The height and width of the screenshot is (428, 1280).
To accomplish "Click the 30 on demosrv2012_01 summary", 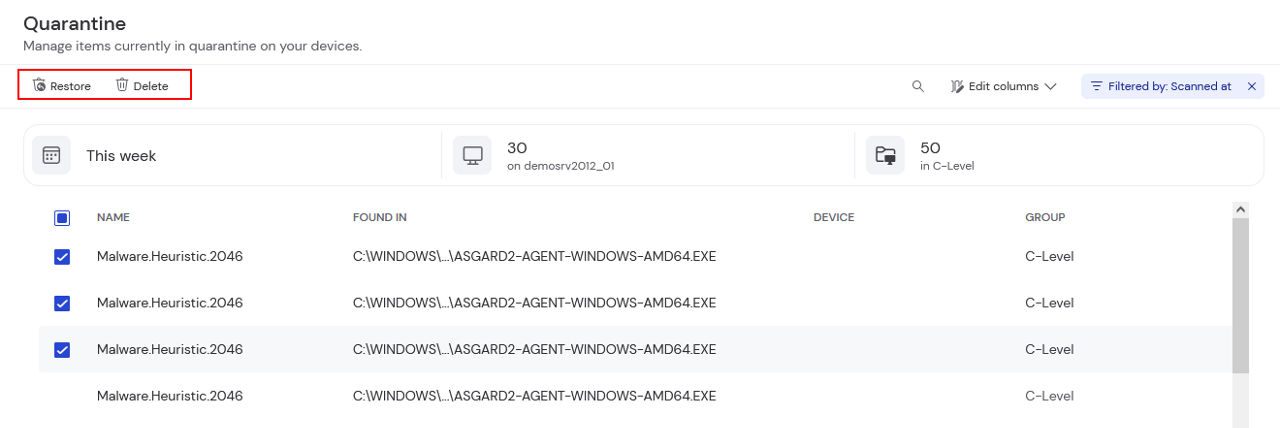I will click(647, 155).
